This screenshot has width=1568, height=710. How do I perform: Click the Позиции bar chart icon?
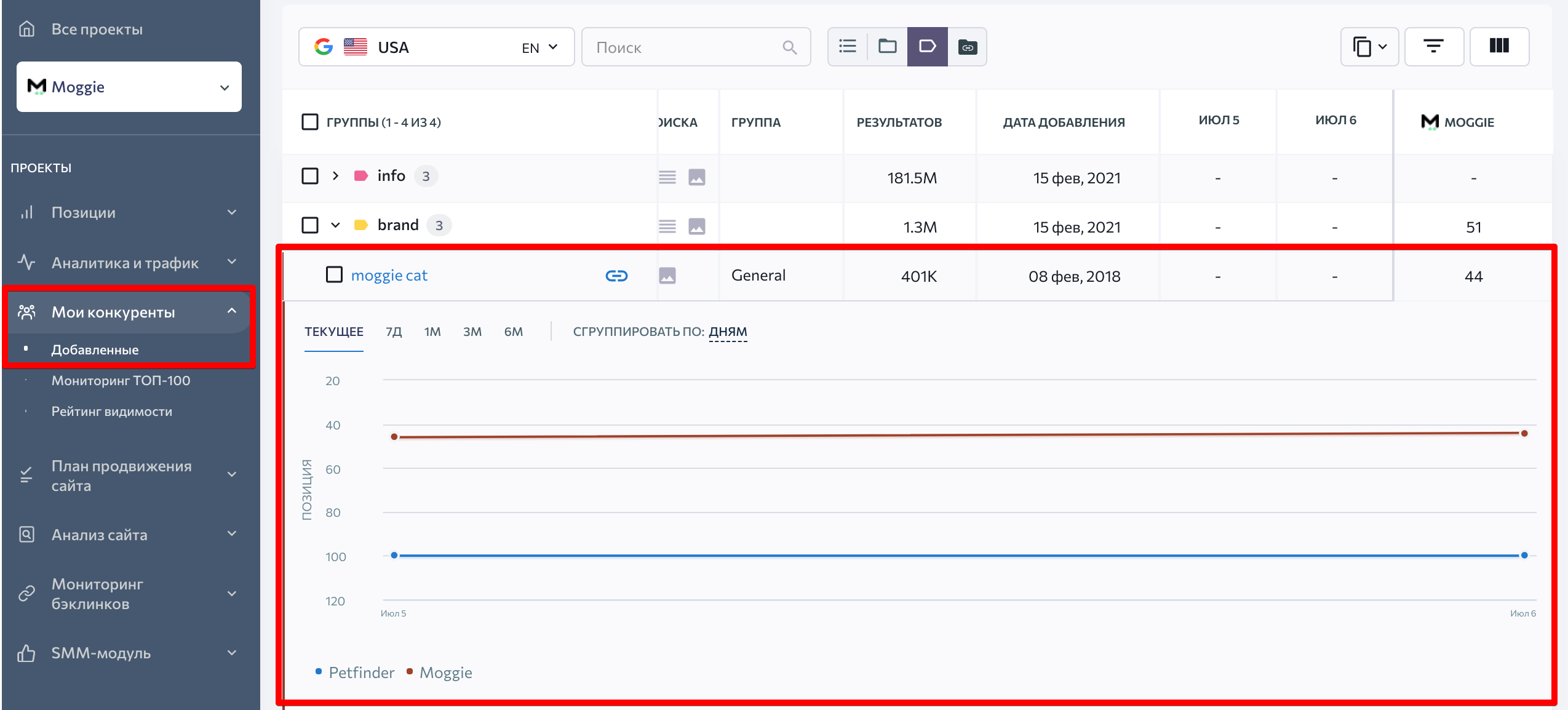click(26, 212)
